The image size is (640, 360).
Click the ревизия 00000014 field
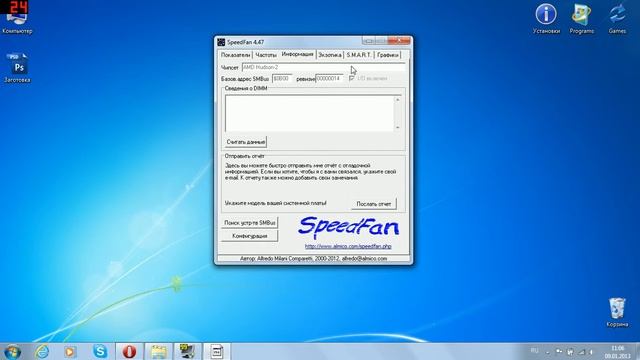coord(329,78)
